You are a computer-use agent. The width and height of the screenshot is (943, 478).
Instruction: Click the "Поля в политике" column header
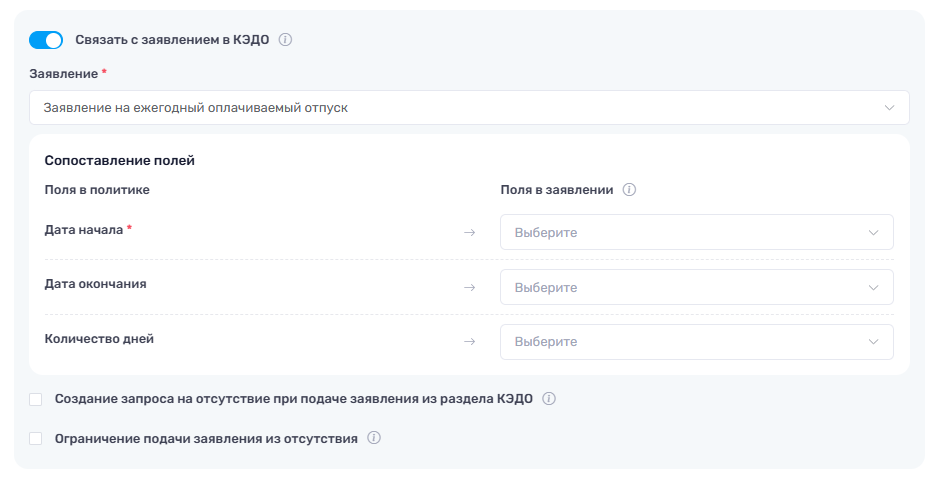click(x=104, y=190)
